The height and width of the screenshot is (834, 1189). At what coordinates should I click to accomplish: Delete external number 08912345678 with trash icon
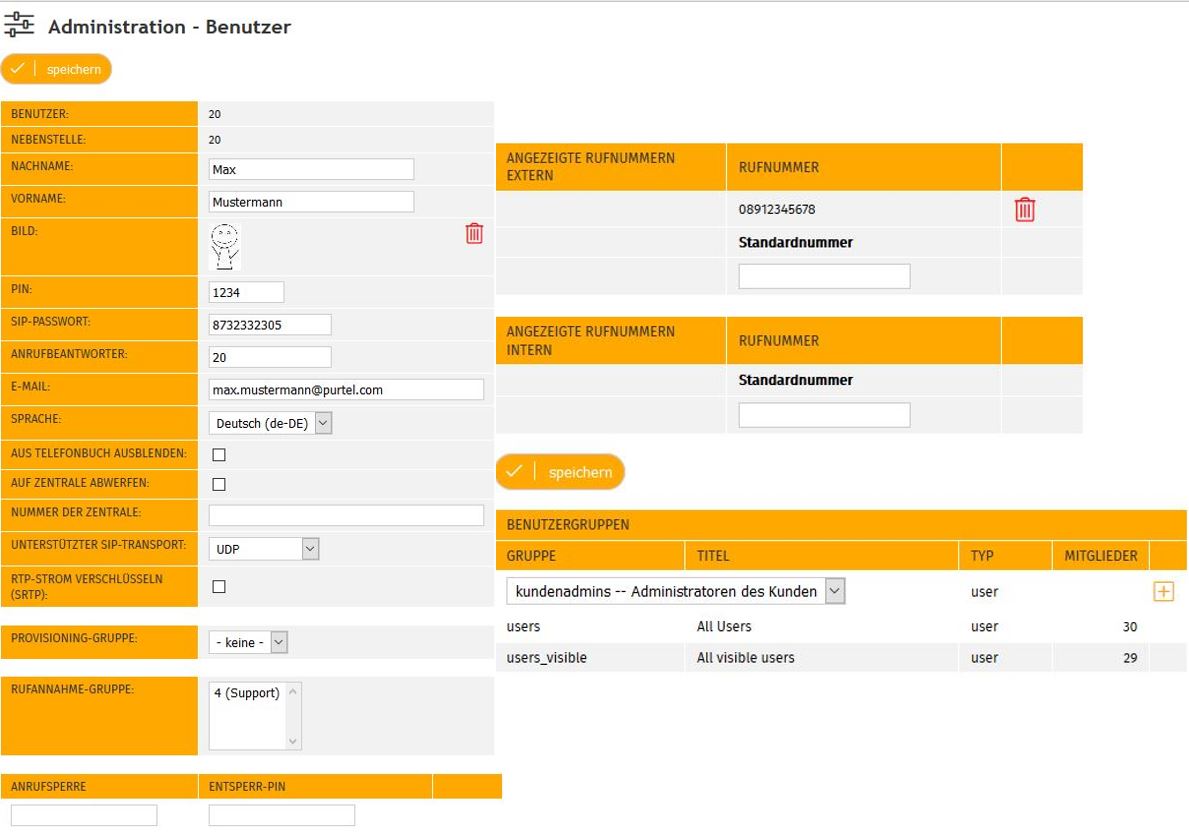[x=1025, y=210]
